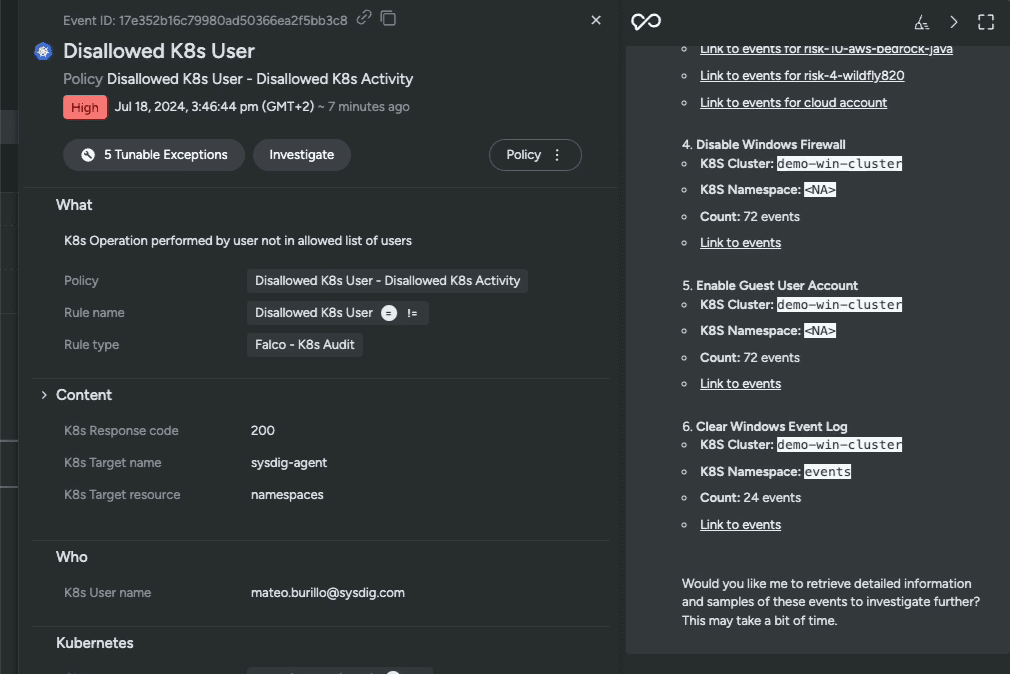Image resolution: width=1010 pixels, height=674 pixels.
Task: Click demo-win-cluster under Enable Guest User Account
Action: [x=839, y=305]
